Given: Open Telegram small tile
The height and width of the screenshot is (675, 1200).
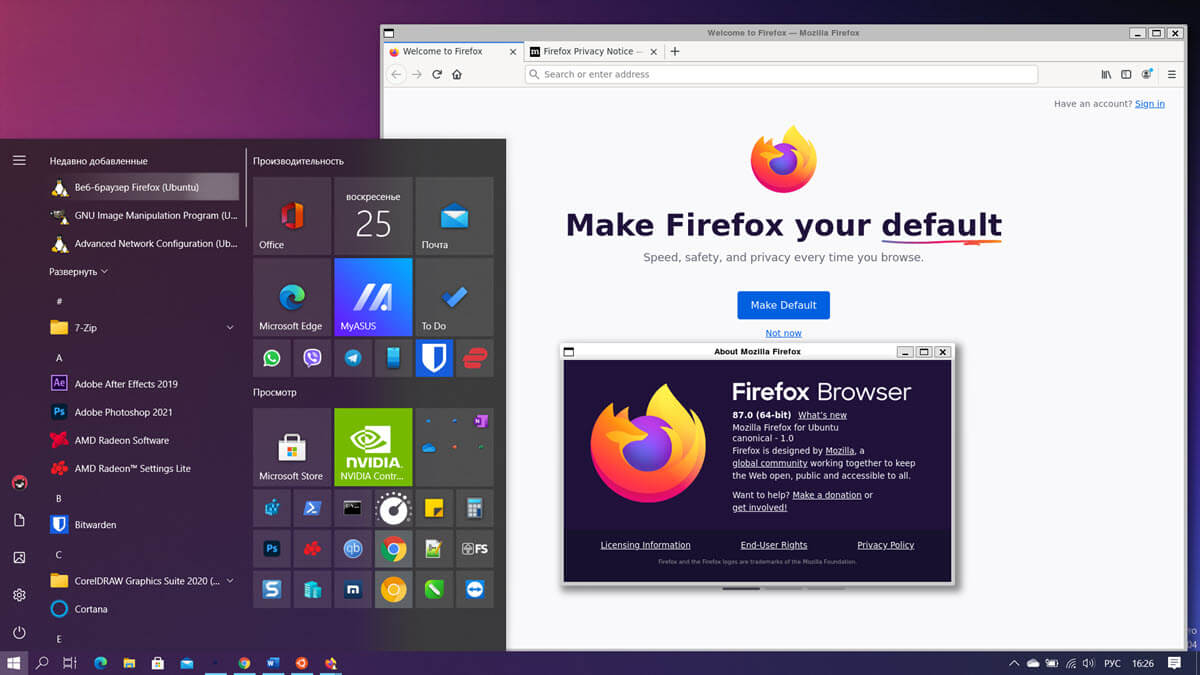Looking at the screenshot, I should point(353,358).
